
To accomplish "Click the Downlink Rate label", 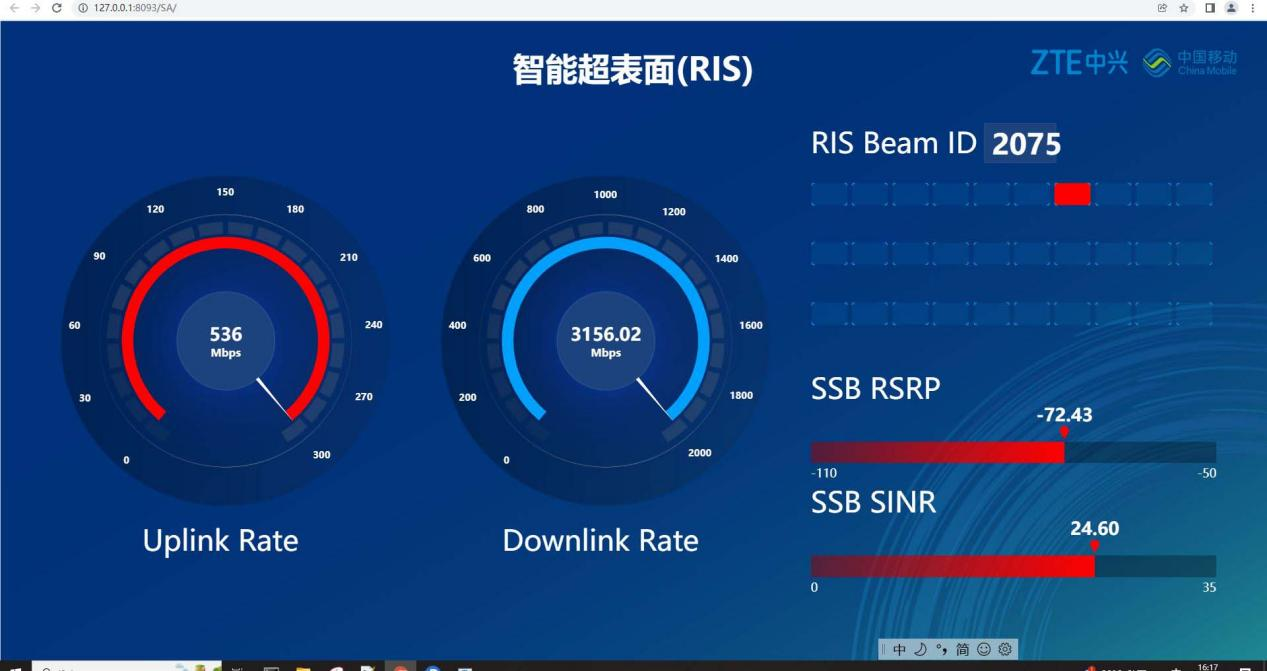I will click(600, 541).
